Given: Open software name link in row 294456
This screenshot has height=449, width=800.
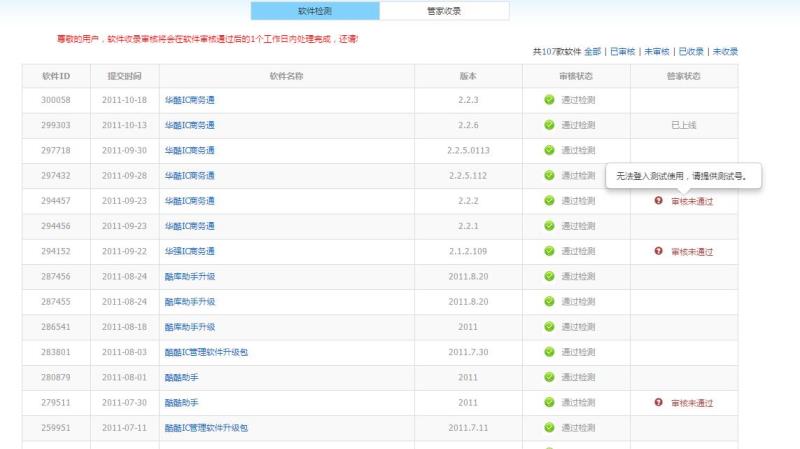Looking at the screenshot, I should [x=189, y=226].
